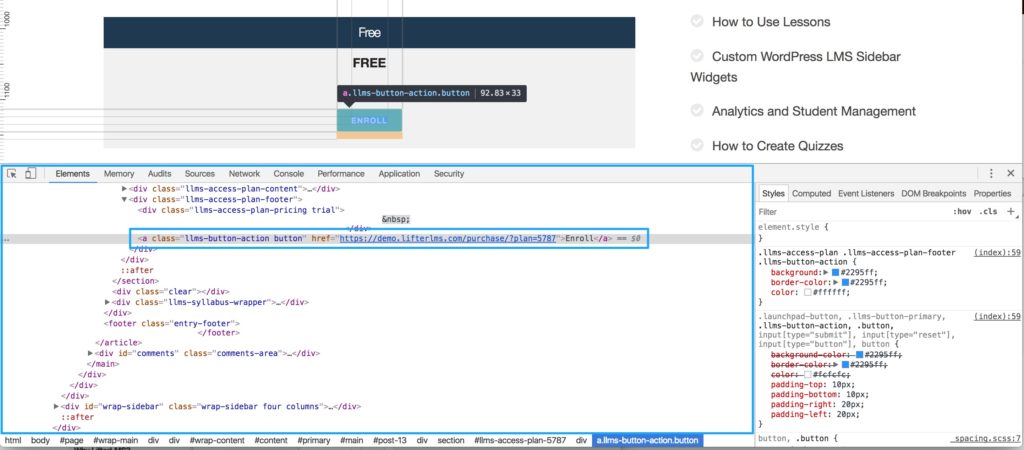The image size is (1024, 450).
Task: Follow the demo.lifterlms.com purchase href link
Action: (447, 238)
